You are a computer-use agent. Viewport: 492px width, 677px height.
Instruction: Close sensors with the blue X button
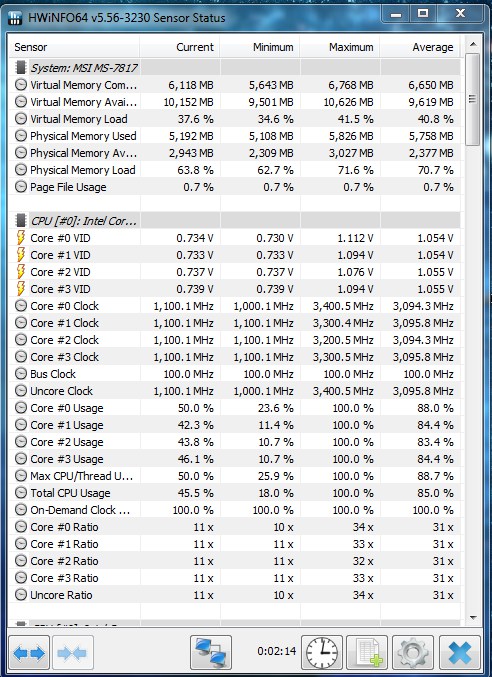click(x=460, y=652)
